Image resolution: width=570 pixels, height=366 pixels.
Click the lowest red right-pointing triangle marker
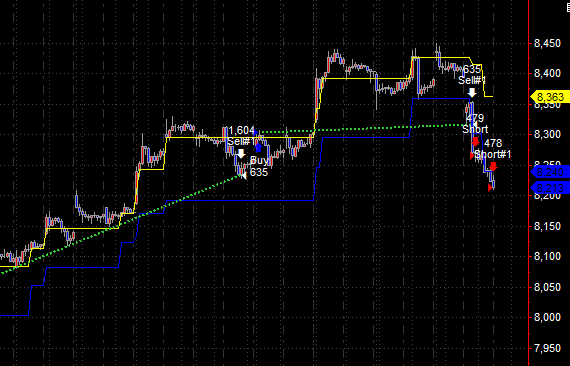click(x=490, y=187)
